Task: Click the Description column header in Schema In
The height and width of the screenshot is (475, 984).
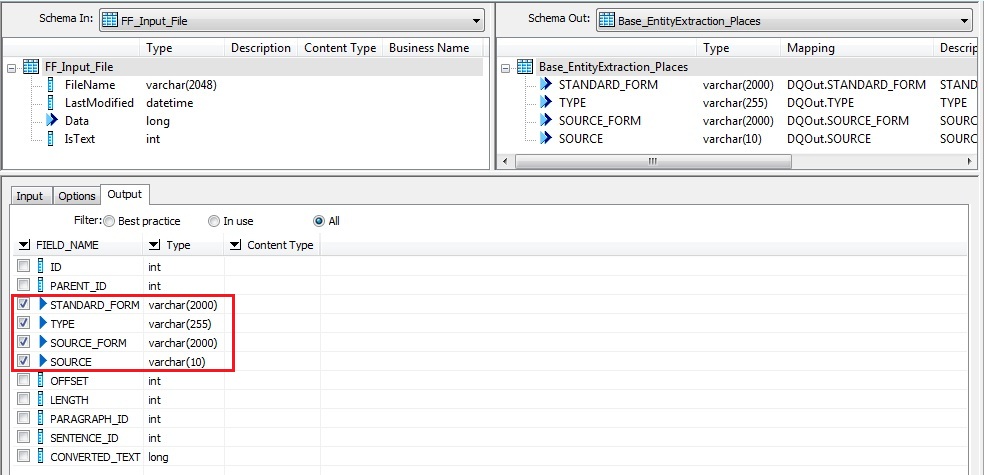Action: 261,48
